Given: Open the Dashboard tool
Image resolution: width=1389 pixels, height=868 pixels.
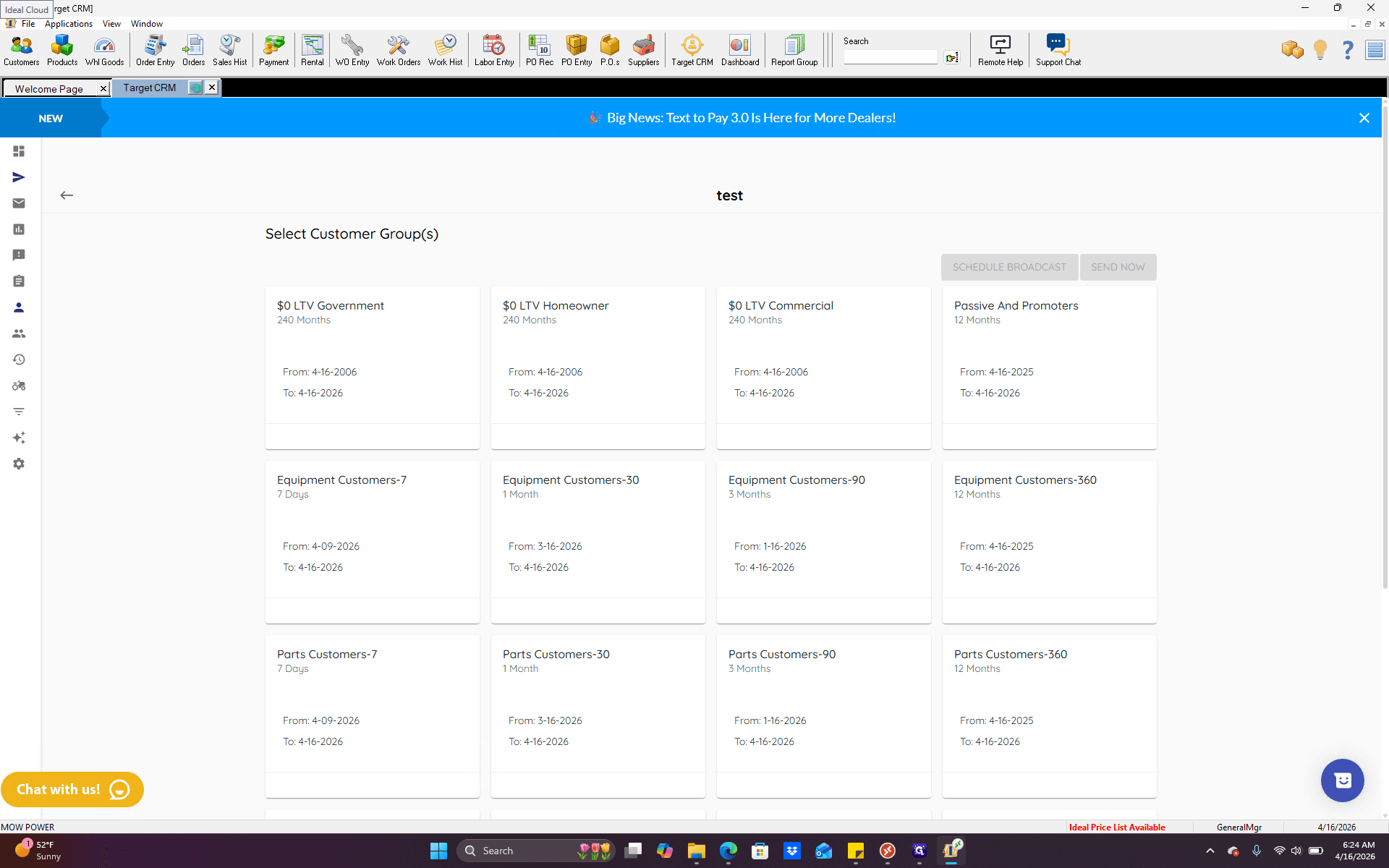Looking at the screenshot, I should pos(740,51).
